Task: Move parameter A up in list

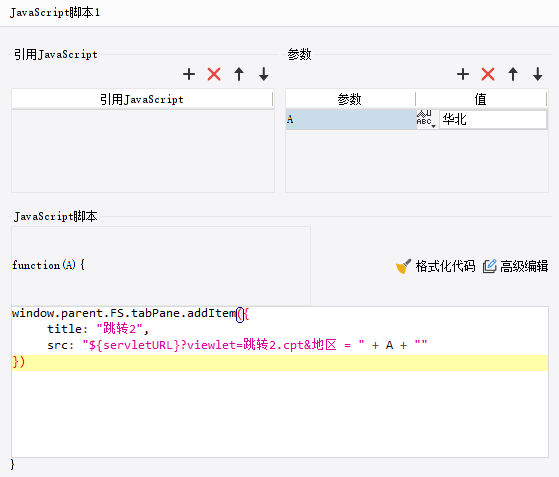Action: click(513, 74)
